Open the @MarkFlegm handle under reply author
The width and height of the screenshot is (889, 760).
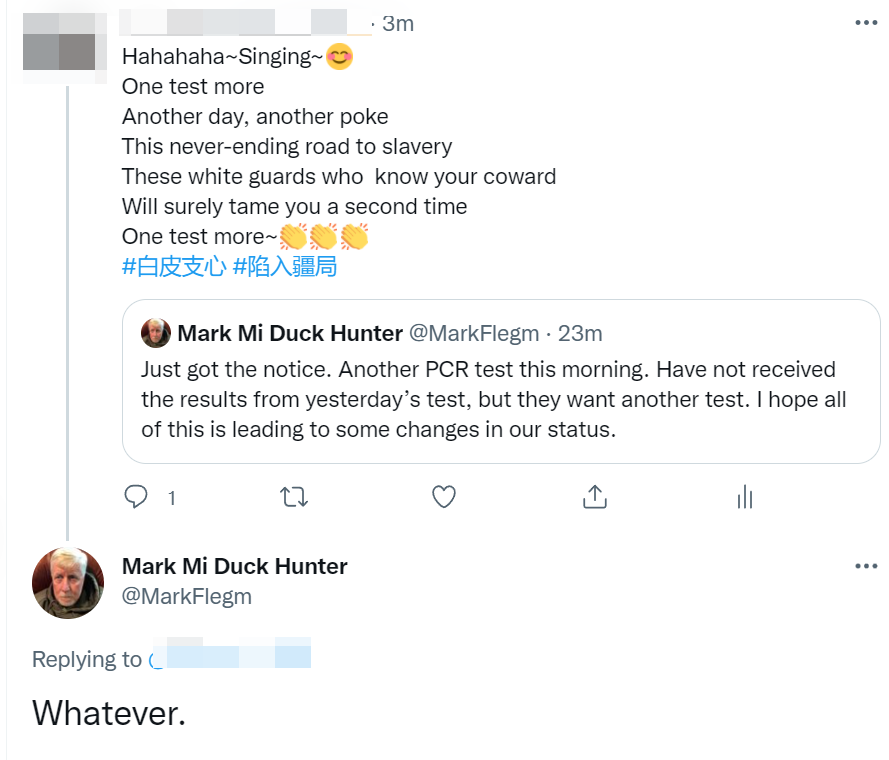[x=187, y=597]
